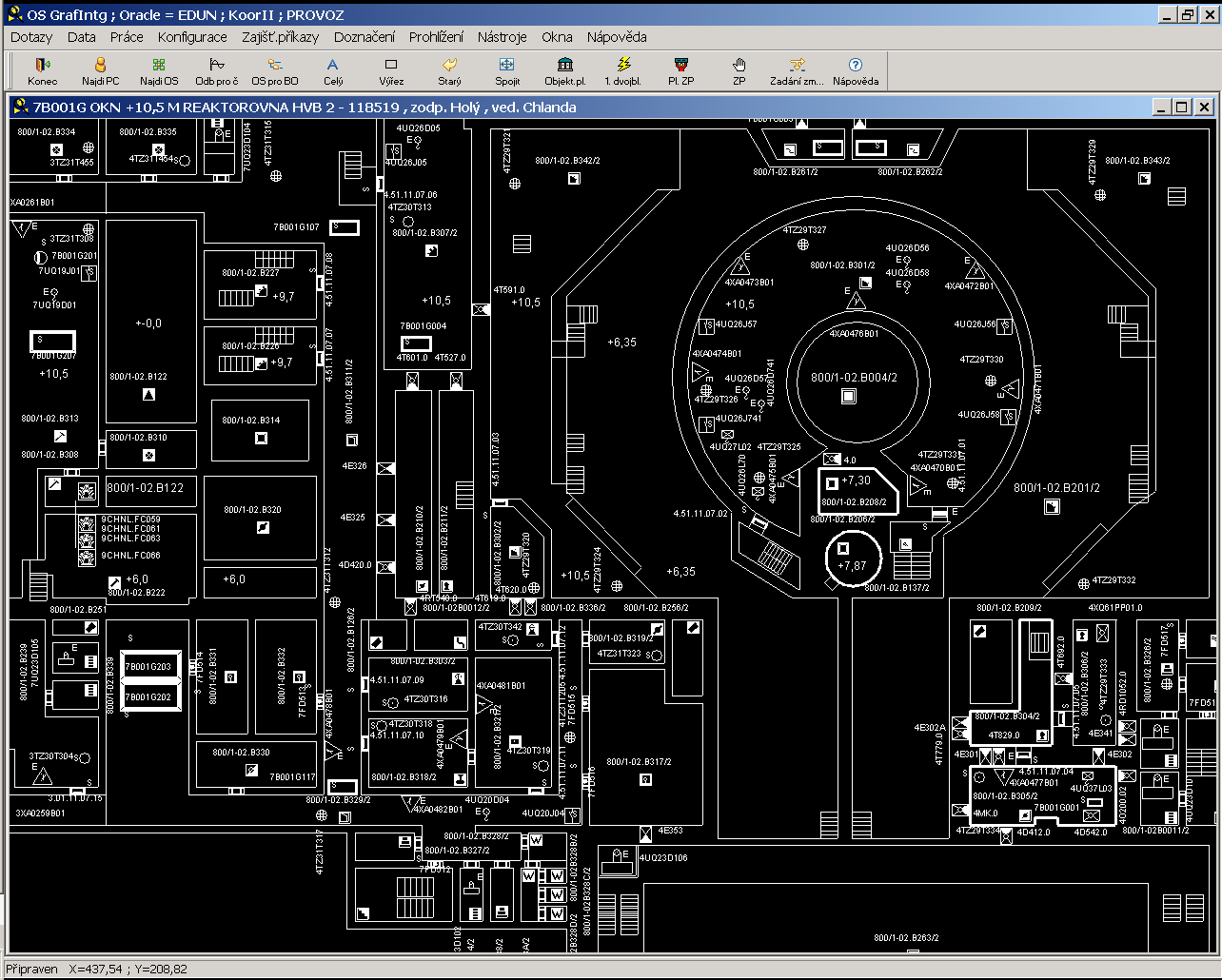1222x980 pixels.
Task: Open the Nápověda menu in menu bar
Action: (617, 37)
